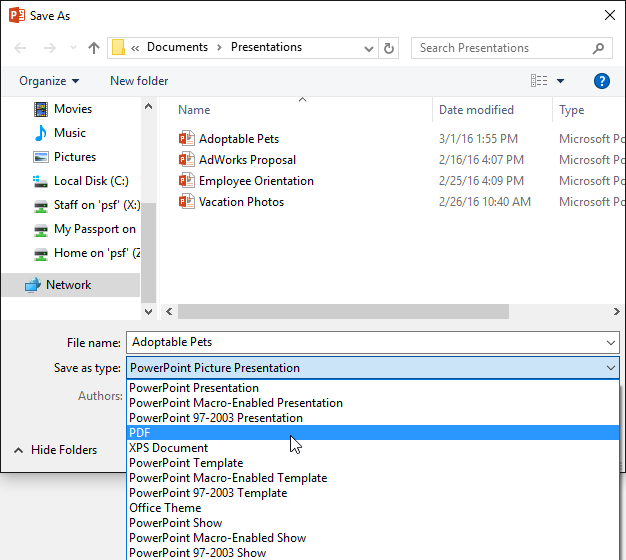Collapse the Save as type dropdown
Screen dimensions: 626x560
coord(610,368)
